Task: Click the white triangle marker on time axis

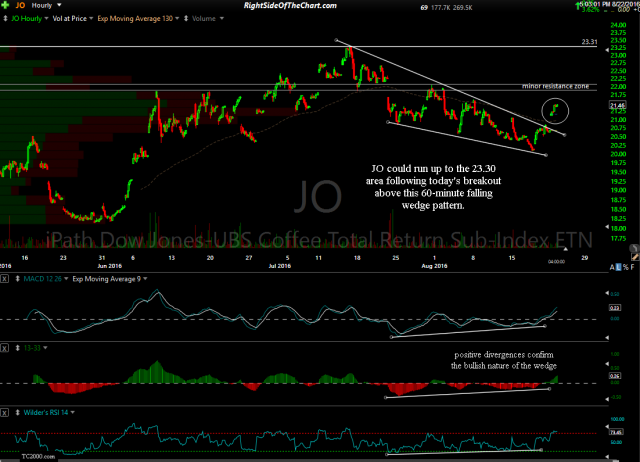Action: click(x=565, y=249)
